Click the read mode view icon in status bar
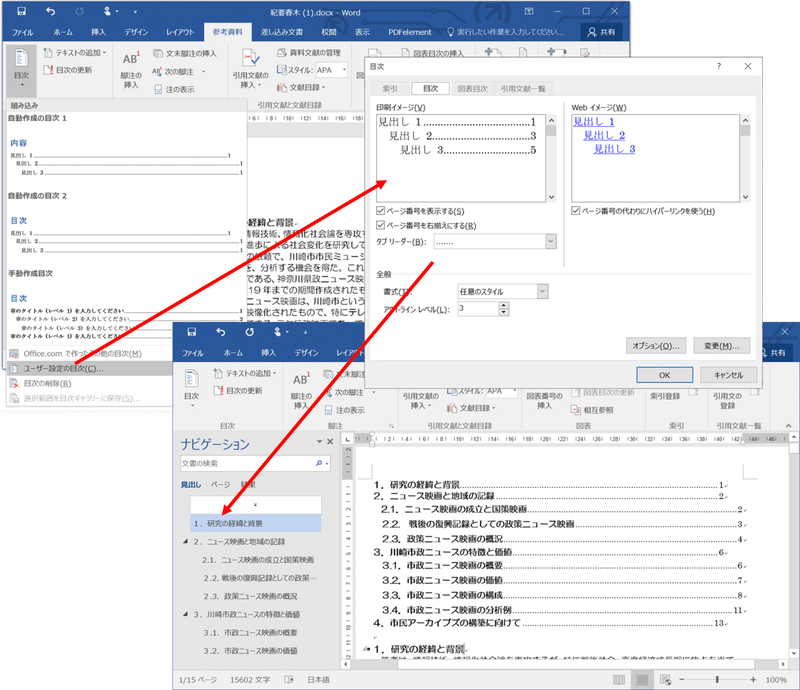 tap(619, 679)
